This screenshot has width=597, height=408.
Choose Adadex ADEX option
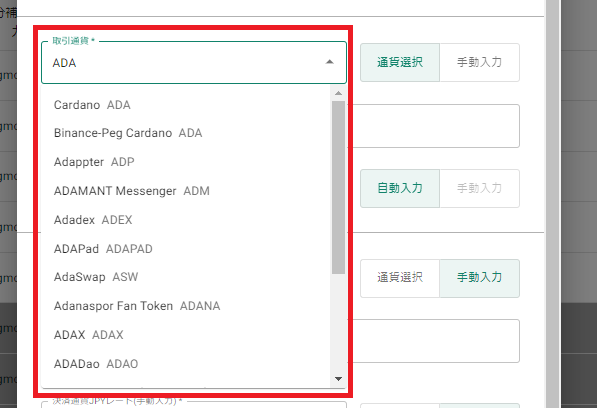click(185, 220)
